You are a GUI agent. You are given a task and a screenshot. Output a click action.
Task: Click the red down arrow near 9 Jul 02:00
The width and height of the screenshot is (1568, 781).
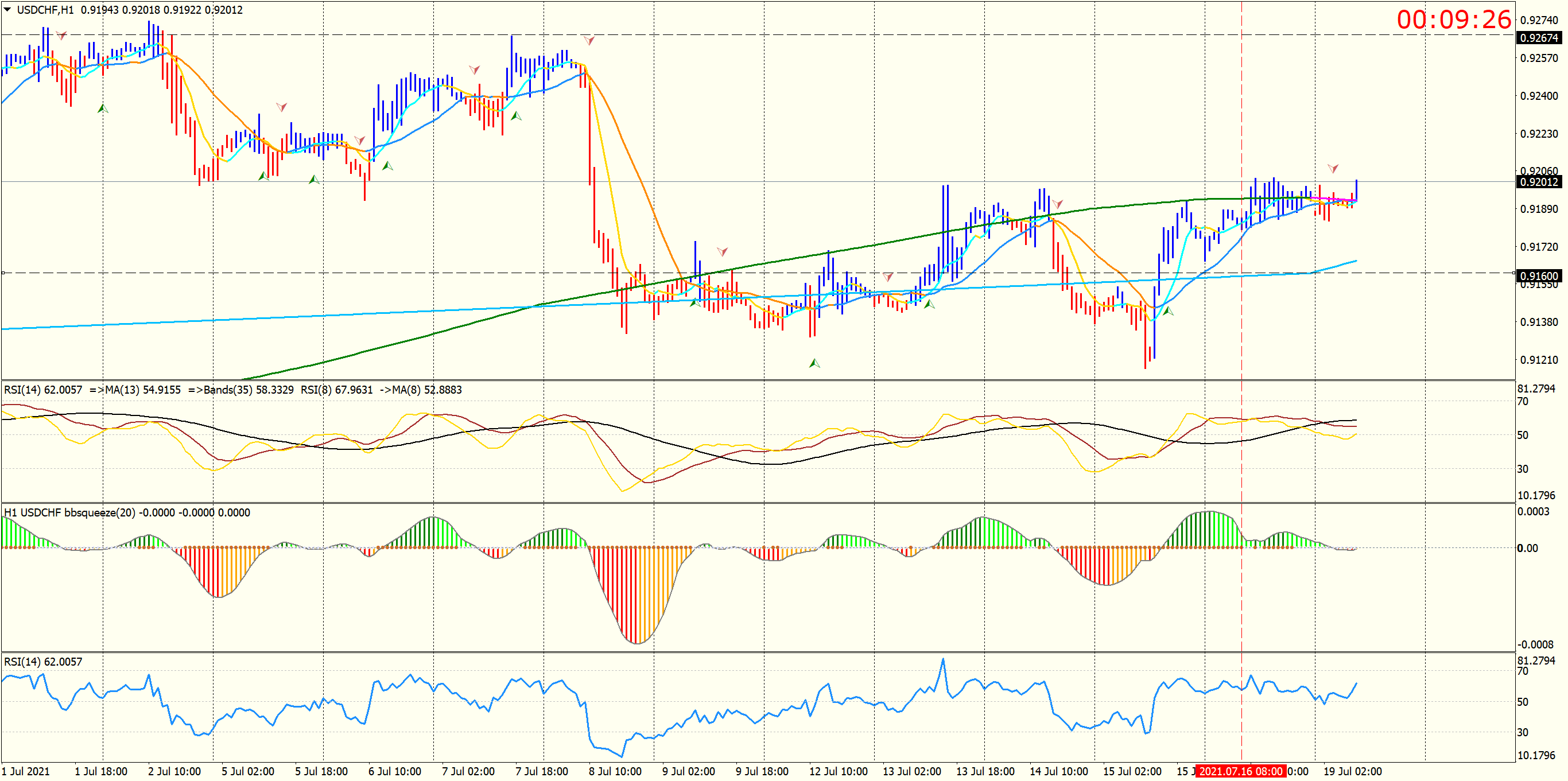[723, 251]
